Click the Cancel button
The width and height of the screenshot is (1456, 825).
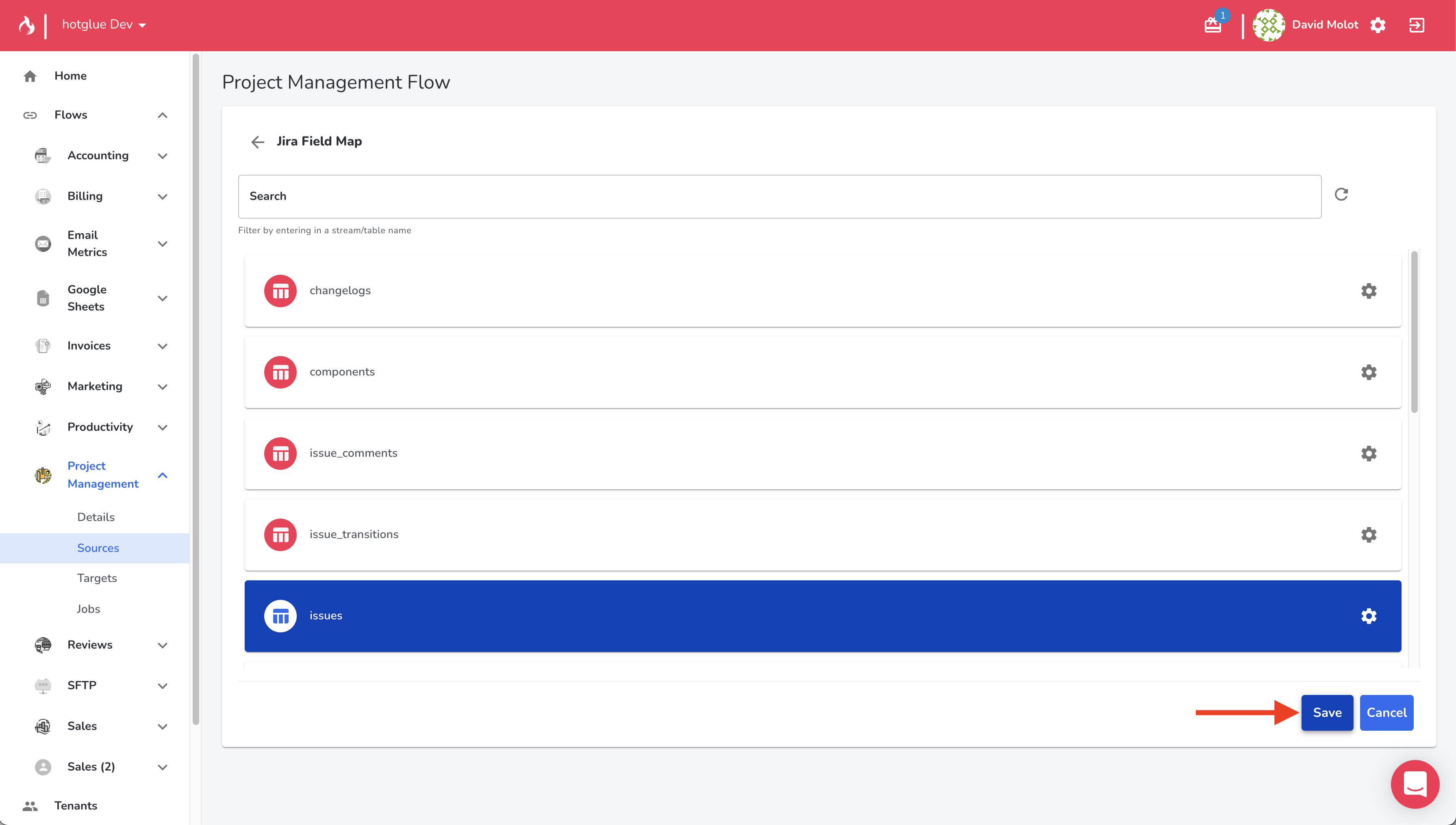(1386, 712)
